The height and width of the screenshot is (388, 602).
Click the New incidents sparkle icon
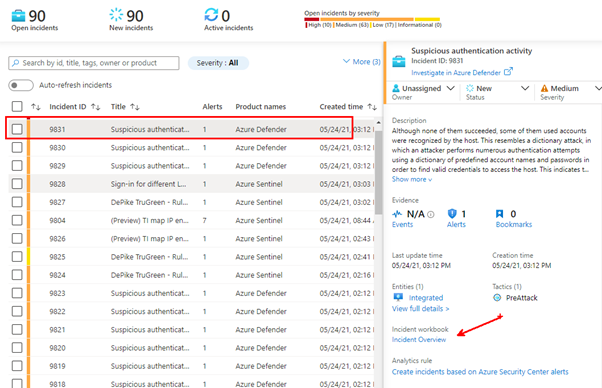pos(116,15)
